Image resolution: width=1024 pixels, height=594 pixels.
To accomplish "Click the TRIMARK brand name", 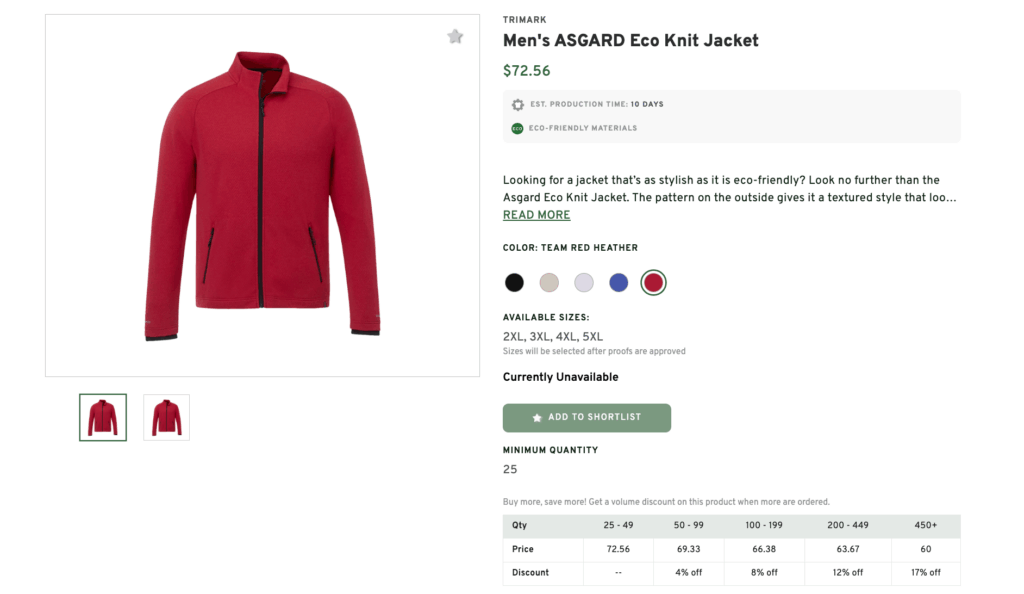I will coord(524,19).
